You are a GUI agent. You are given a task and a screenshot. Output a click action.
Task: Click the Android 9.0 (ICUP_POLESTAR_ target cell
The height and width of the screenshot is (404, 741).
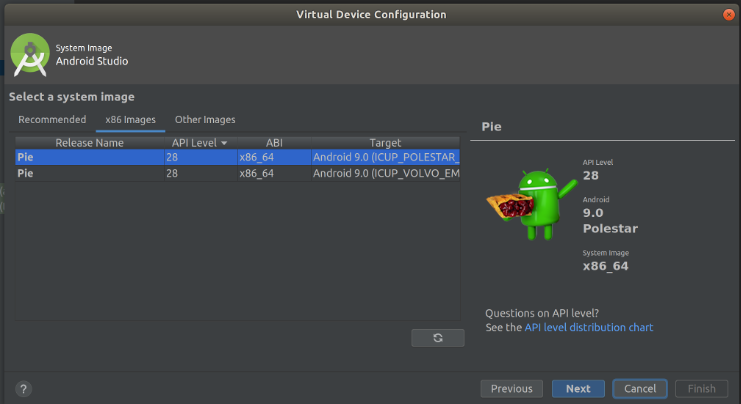coord(386,157)
